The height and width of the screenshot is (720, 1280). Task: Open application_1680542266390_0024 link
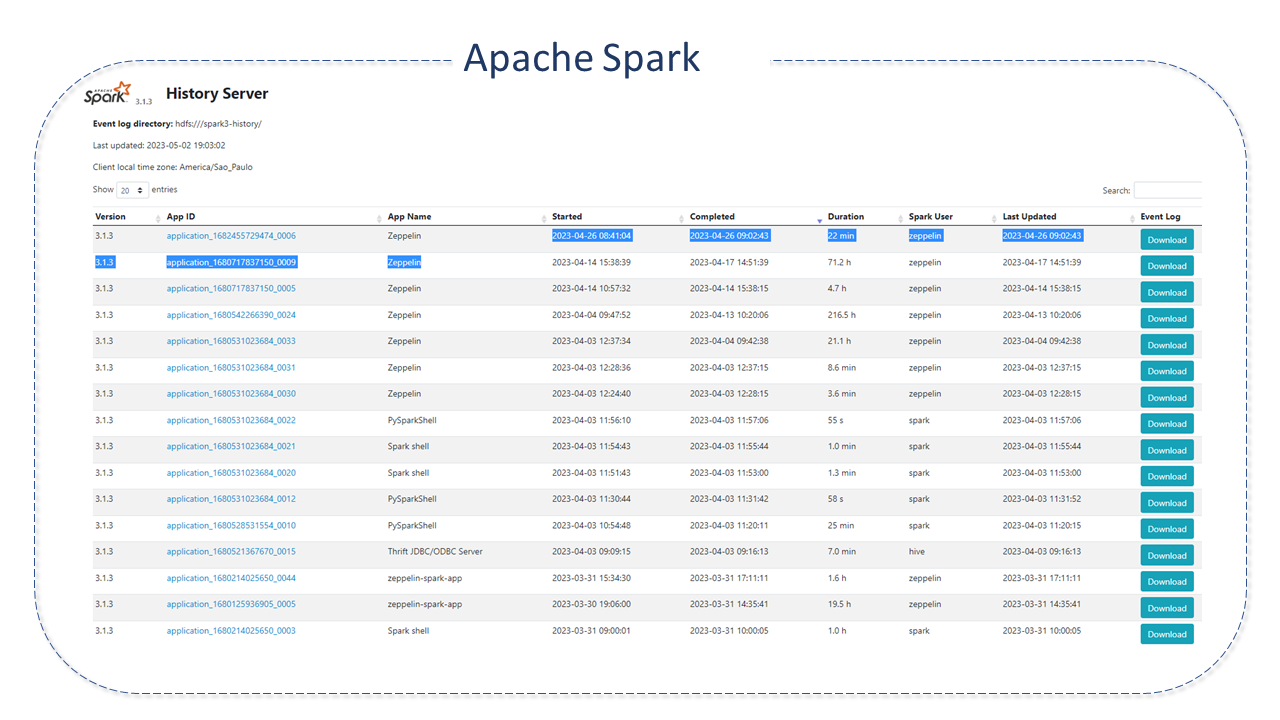point(231,315)
